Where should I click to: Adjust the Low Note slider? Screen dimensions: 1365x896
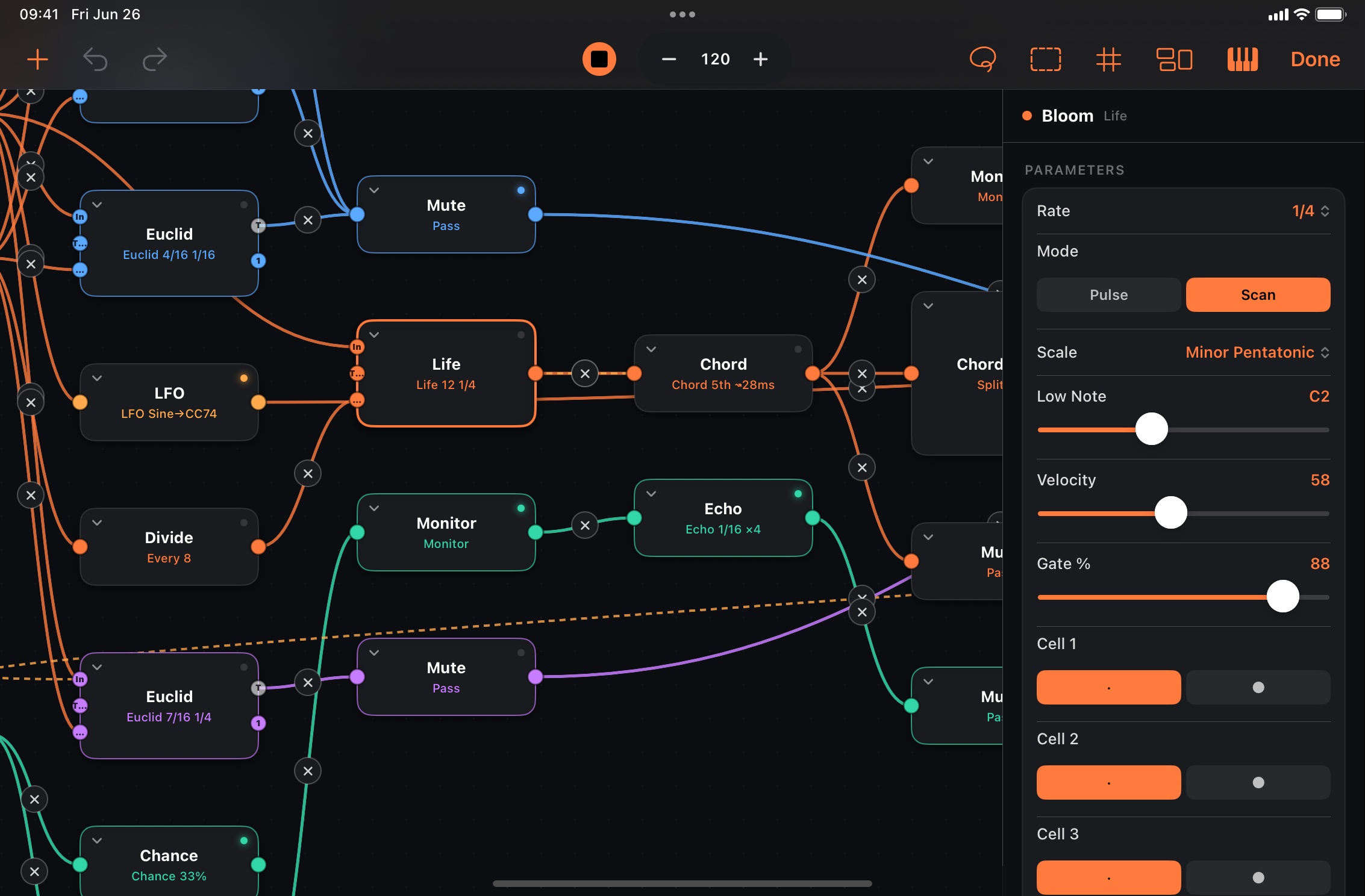(x=1151, y=429)
